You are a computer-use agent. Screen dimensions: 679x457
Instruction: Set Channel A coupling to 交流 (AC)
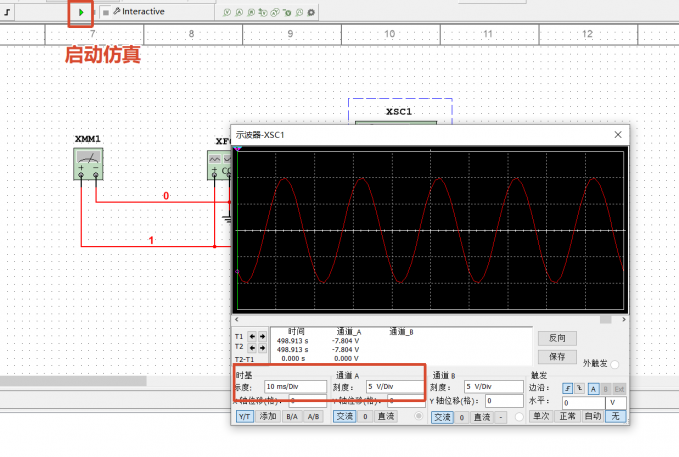coord(345,416)
